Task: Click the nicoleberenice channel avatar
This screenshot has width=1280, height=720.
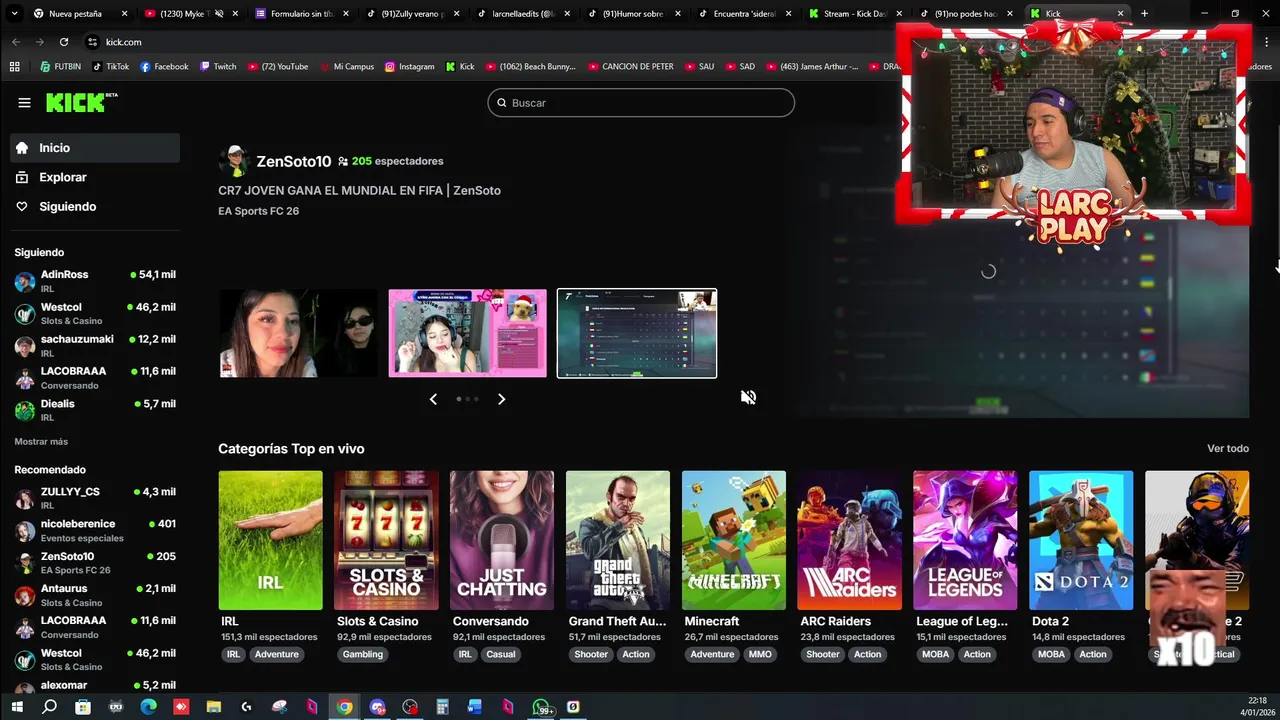Action: pyautogui.click(x=25, y=530)
